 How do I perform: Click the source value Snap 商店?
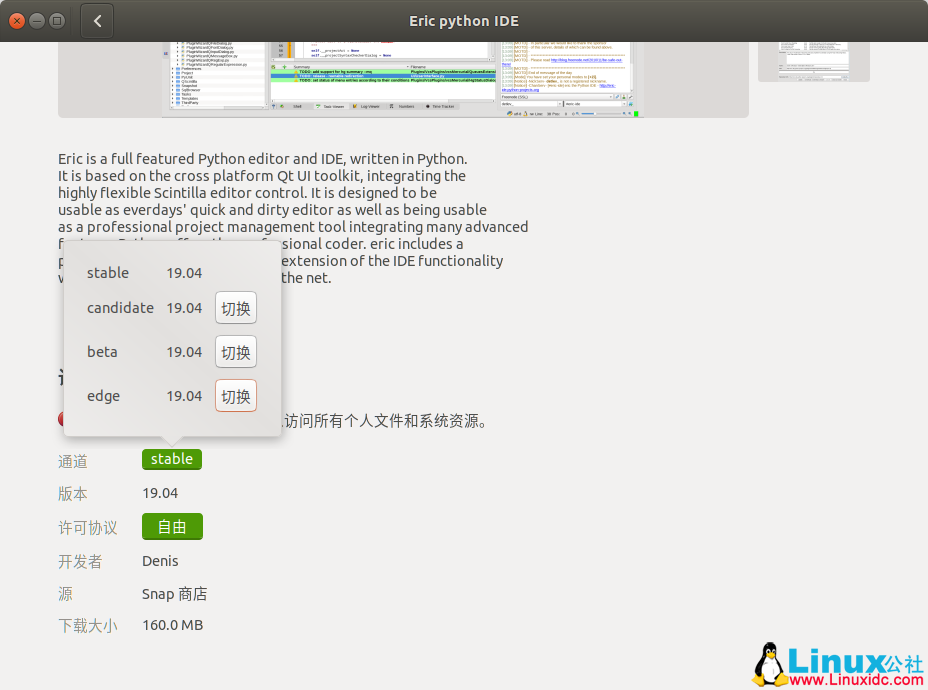(175, 594)
